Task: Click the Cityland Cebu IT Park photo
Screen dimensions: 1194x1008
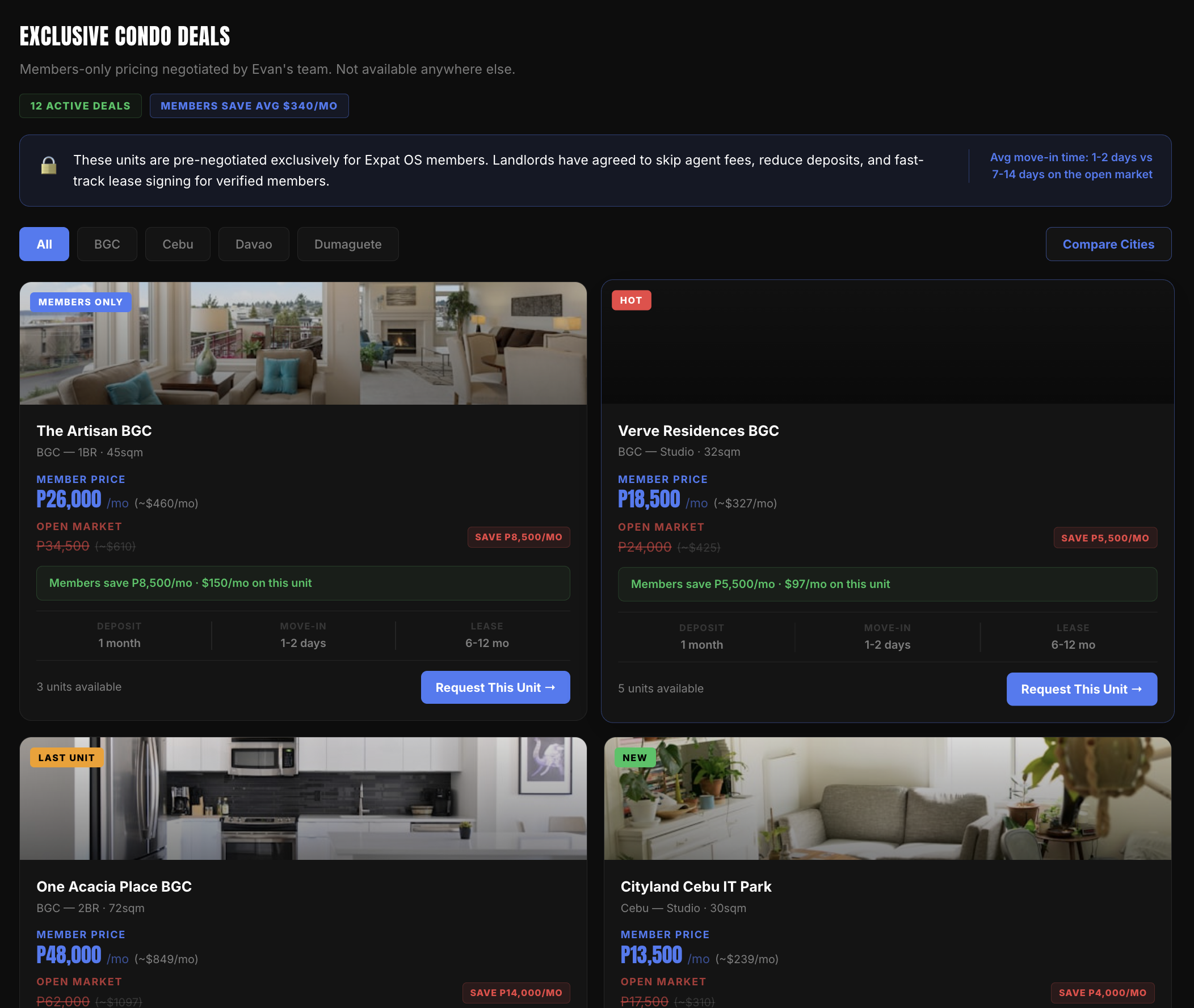Action: click(887, 799)
